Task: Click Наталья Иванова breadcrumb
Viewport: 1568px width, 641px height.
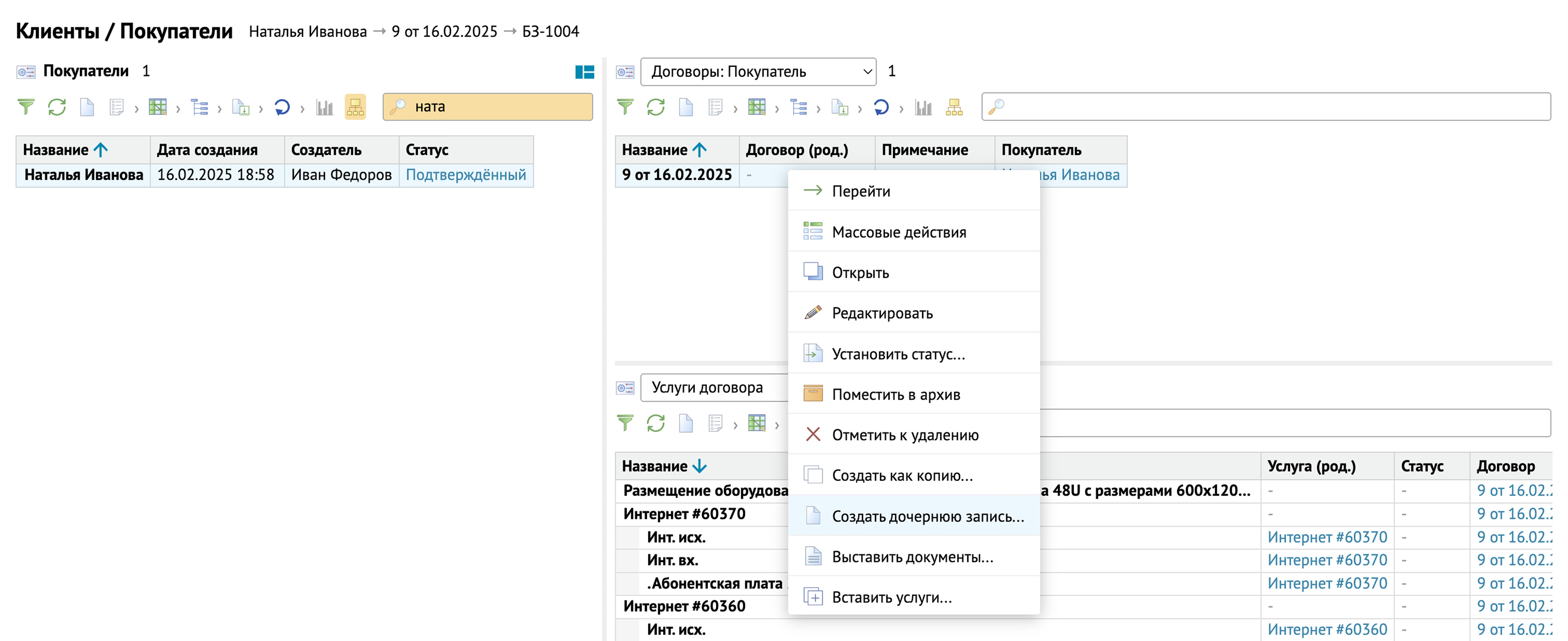Action: coord(307,32)
